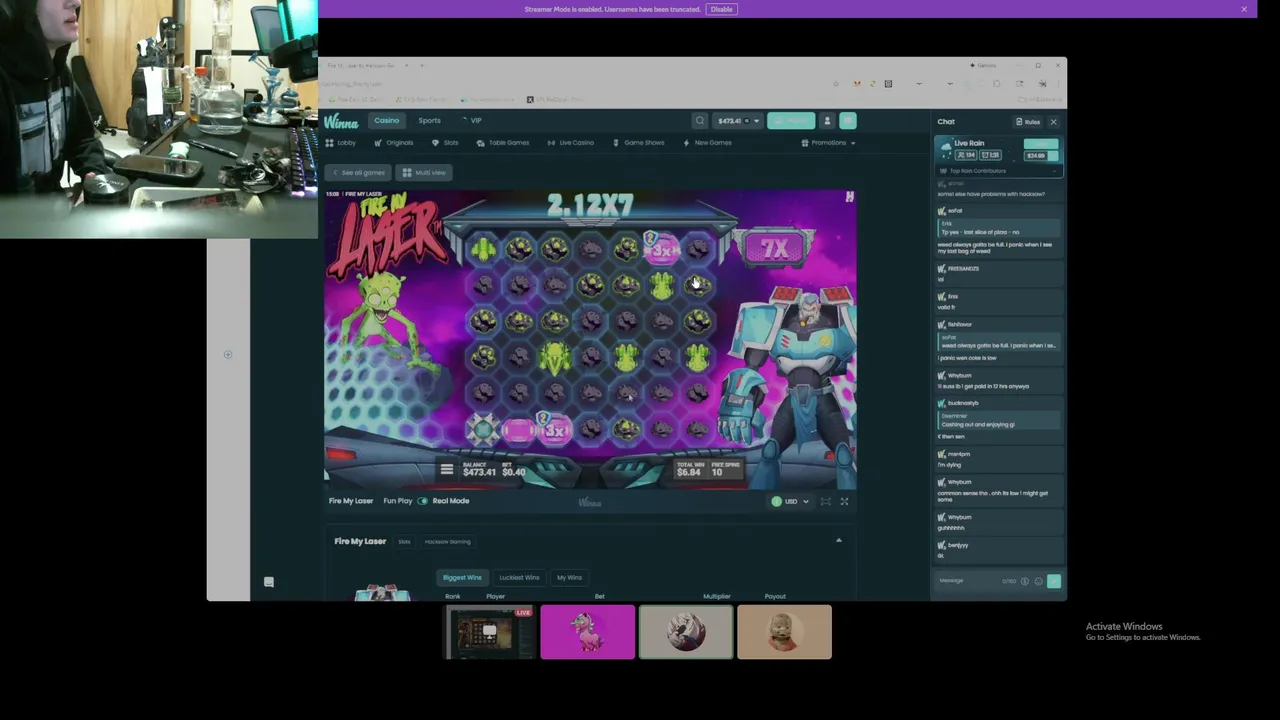Open the VIP section
Screen dimensions: 1280x720
[472, 120]
